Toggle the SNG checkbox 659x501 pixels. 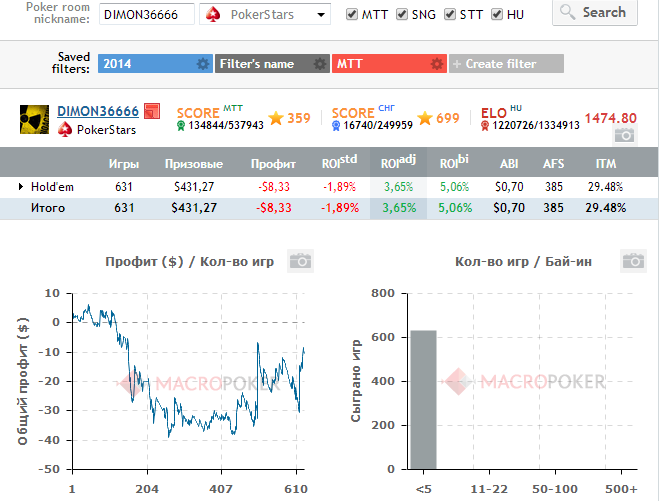point(402,14)
